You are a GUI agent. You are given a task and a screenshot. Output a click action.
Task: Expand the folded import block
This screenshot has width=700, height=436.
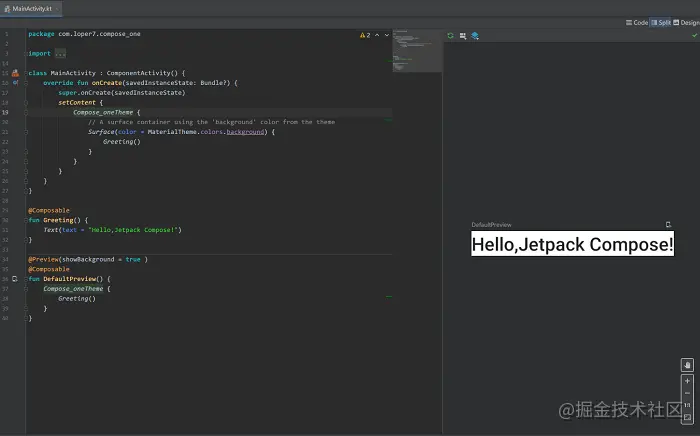click(26, 54)
